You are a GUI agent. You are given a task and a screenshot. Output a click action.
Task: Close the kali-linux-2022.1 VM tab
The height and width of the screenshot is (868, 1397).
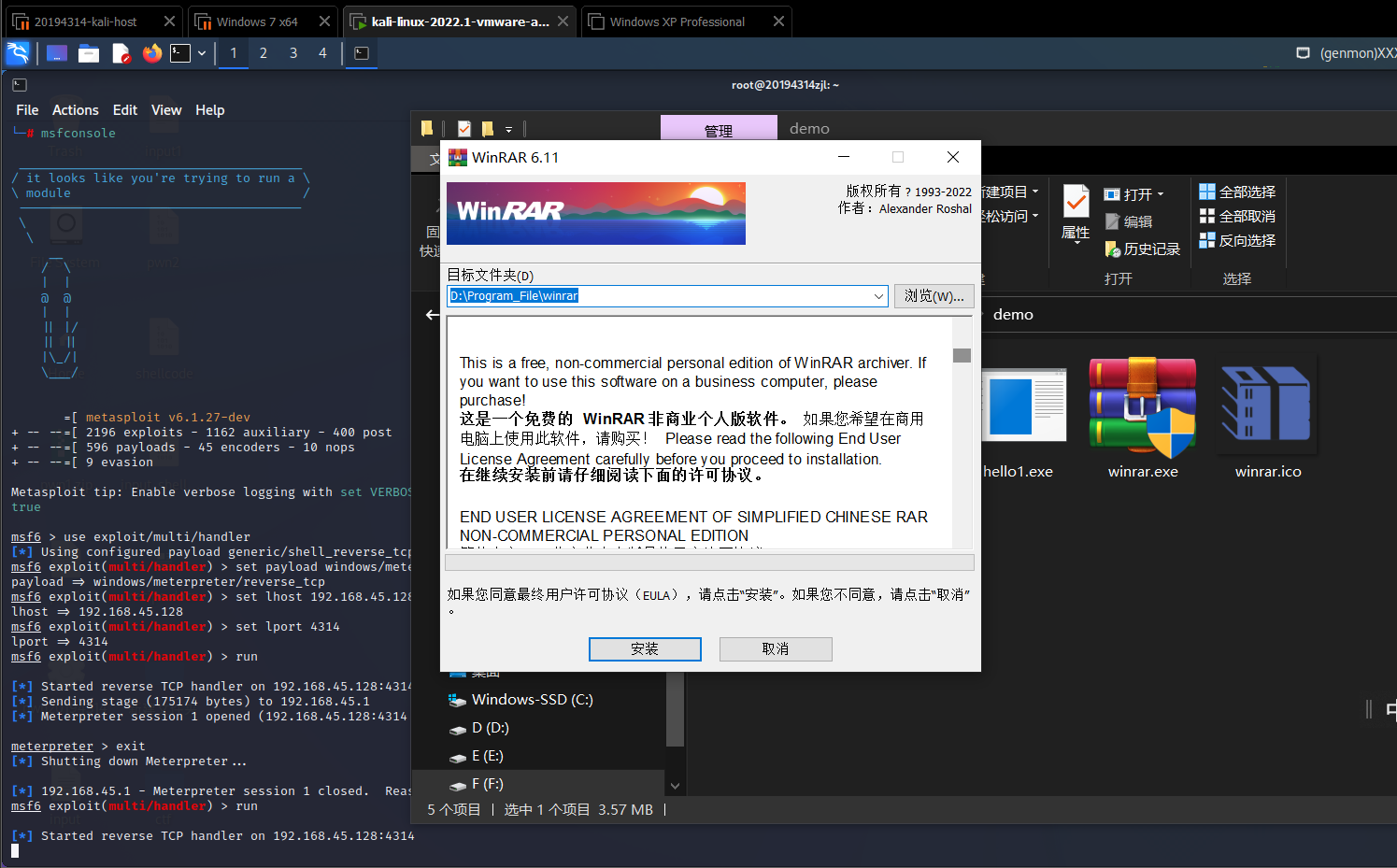click(563, 21)
